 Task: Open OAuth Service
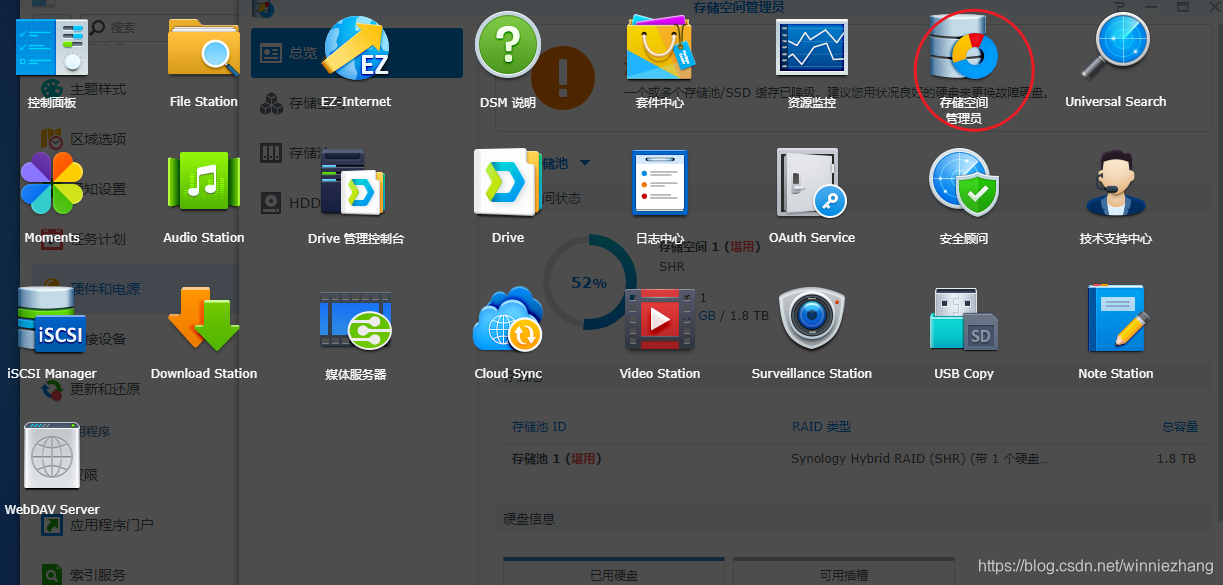812,184
